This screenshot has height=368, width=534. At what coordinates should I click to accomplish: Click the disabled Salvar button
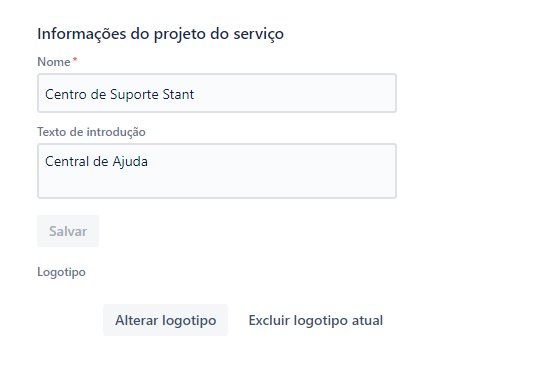point(68,231)
